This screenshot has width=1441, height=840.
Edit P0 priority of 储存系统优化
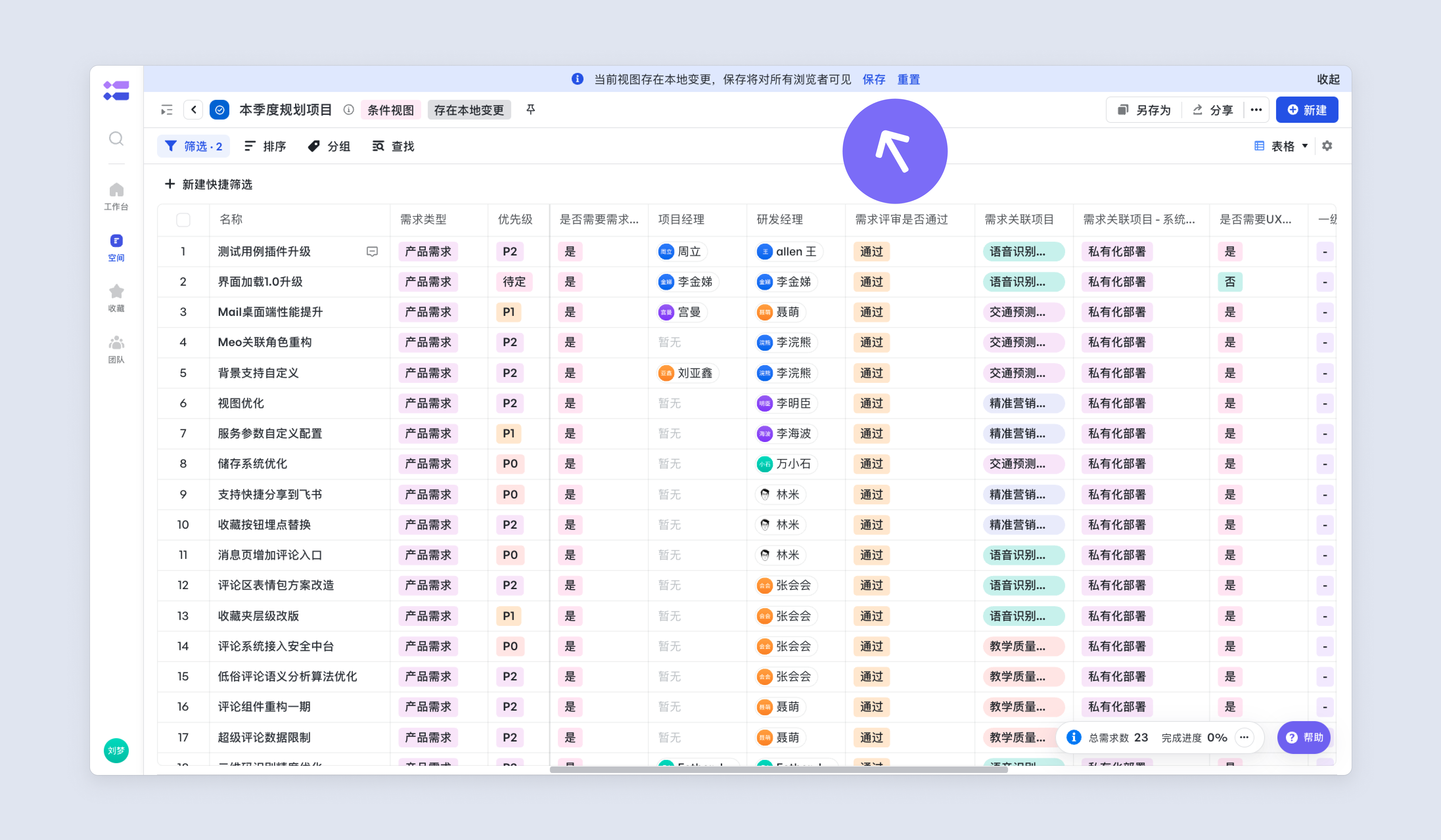pyautogui.click(x=510, y=464)
